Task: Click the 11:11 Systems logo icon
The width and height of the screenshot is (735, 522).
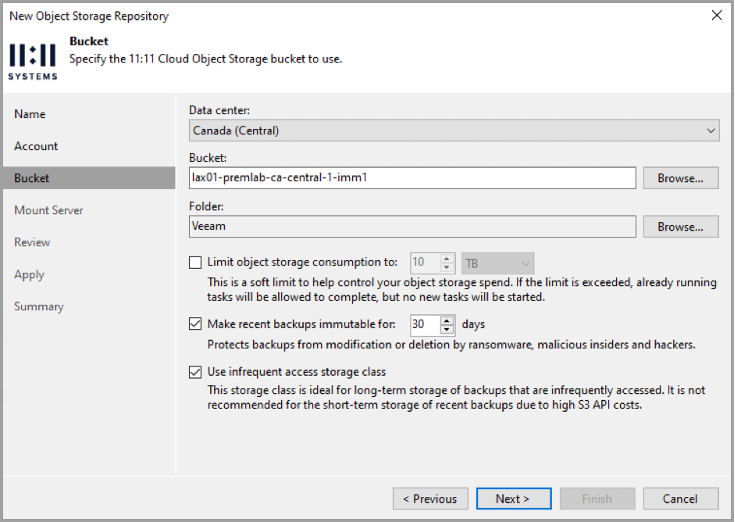Action: pos(32,62)
